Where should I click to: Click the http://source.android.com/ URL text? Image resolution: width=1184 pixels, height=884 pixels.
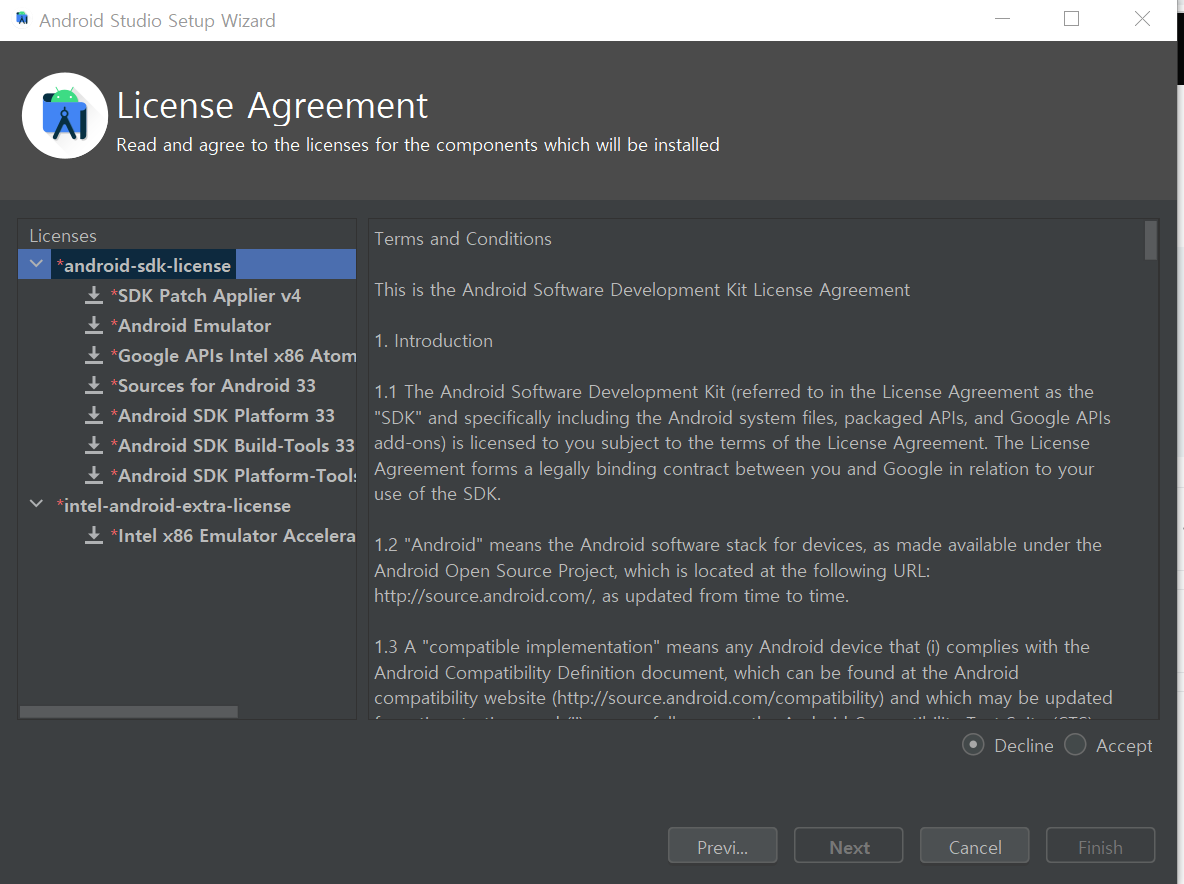click(484, 596)
